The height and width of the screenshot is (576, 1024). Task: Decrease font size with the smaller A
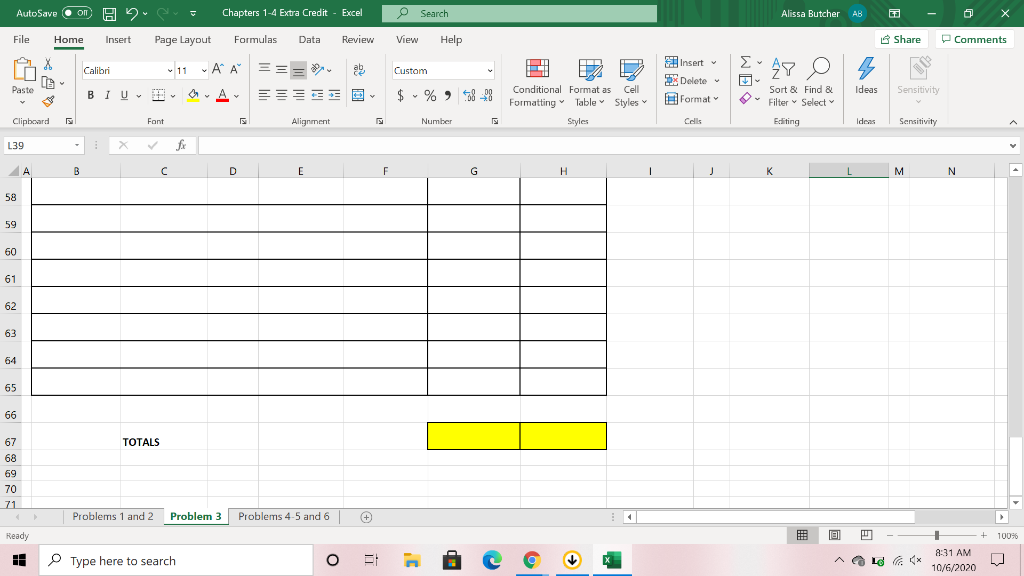pos(235,69)
